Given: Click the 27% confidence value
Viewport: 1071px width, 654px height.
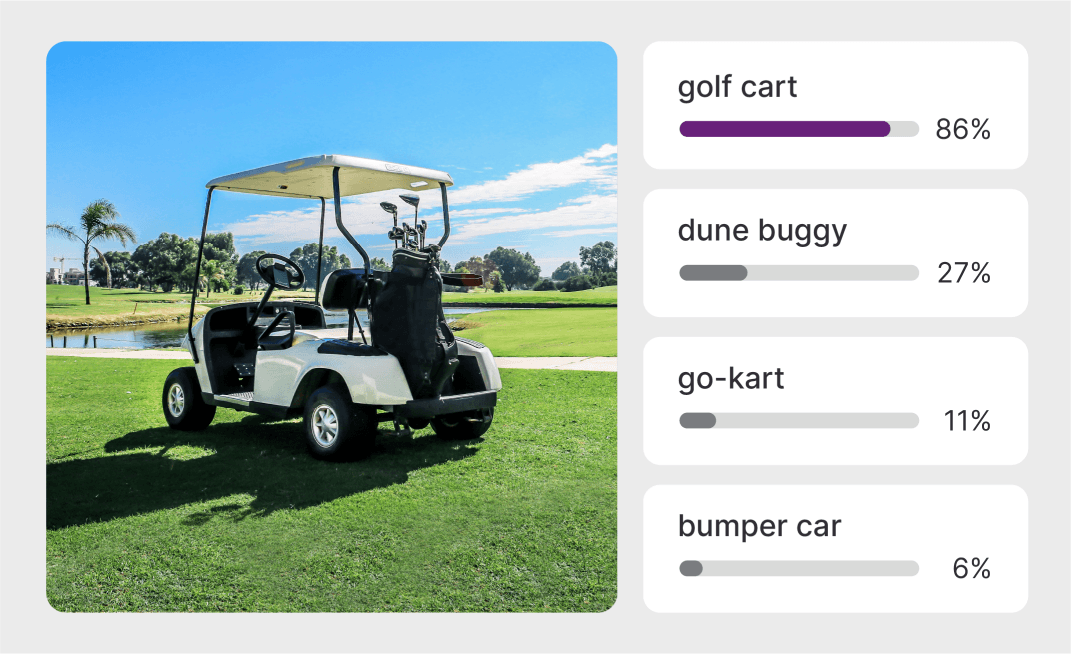Looking at the screenshot, I should click(x=963, y=273).
